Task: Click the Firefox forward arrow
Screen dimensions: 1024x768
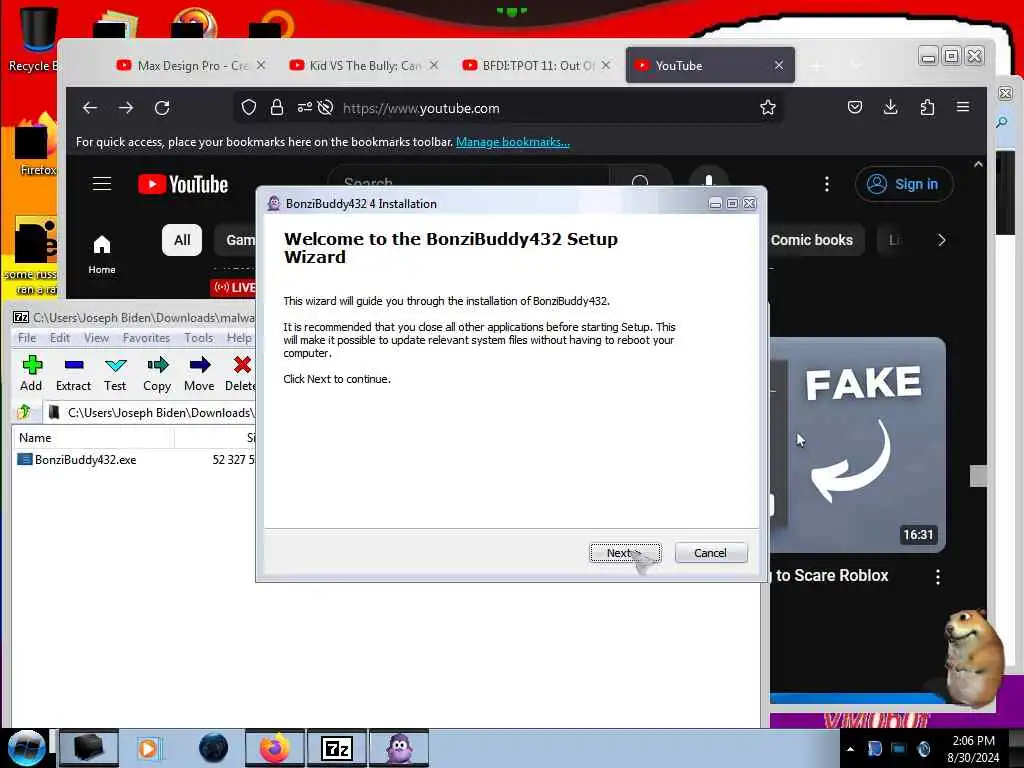Action: click(x=126, y=108)
